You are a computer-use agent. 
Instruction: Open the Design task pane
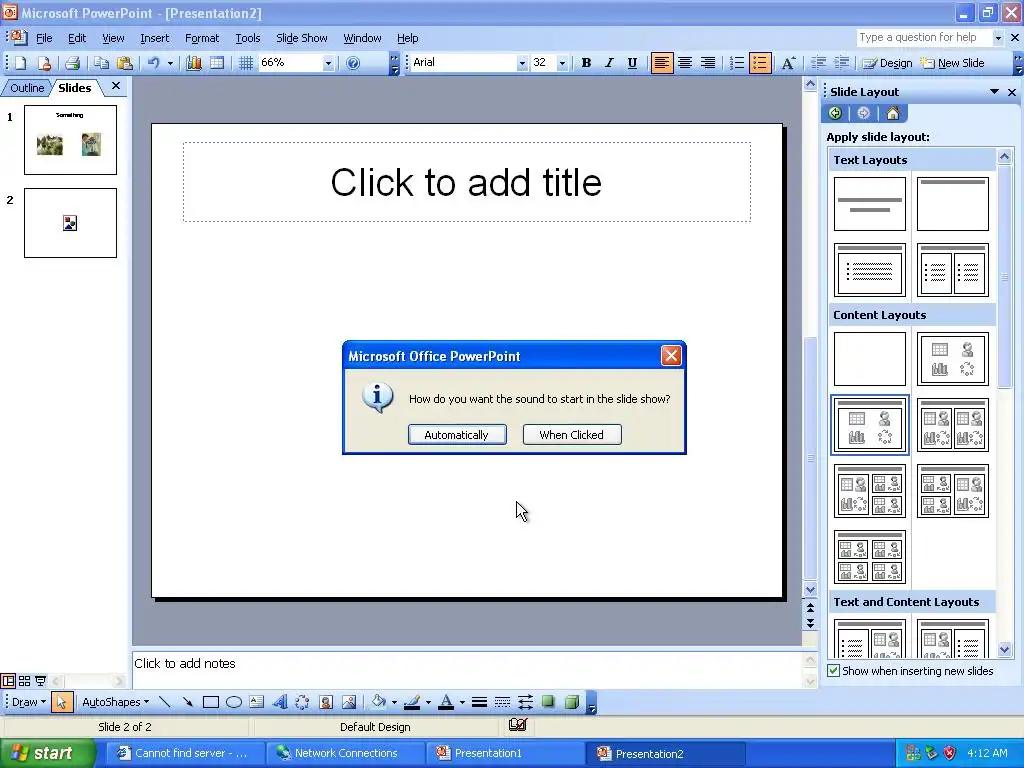tap(886, 63)
